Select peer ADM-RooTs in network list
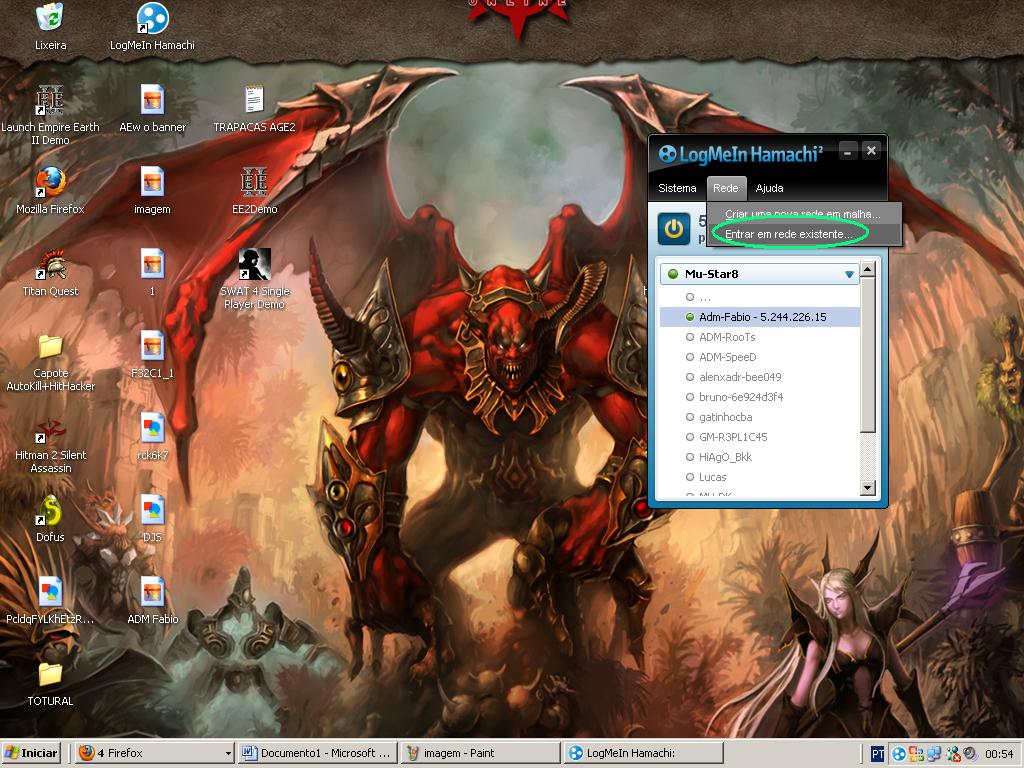This screenshot has width=1024, height=768. pyautogui.click(x=727, y=337)
